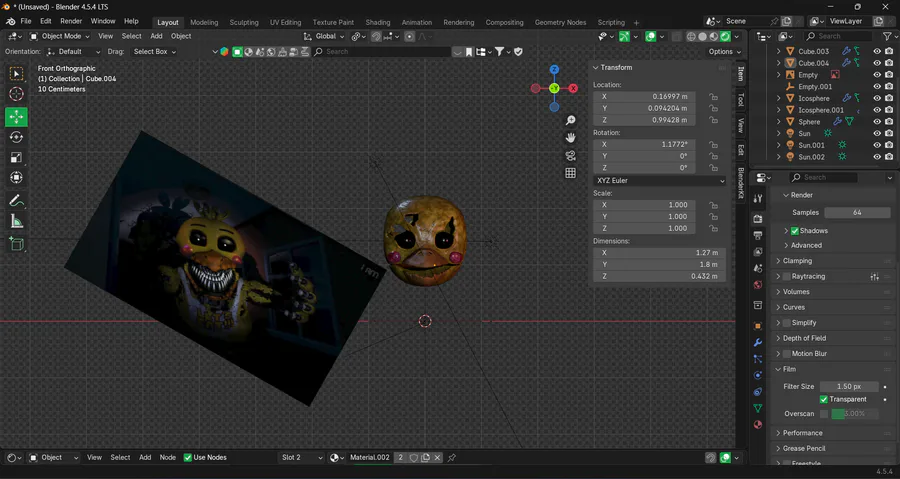Viewport: 900px width, 479px height.
Task: Toggle the Use Nodes checkbox
Action: pyautogui.click(x=188, y=458)
